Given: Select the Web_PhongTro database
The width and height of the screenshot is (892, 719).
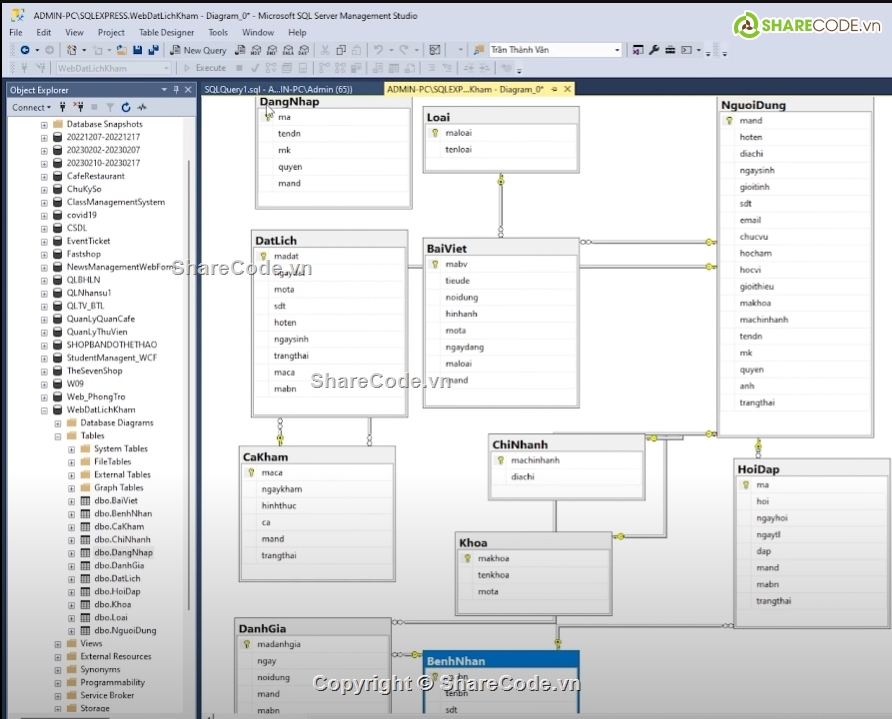Looking at the screenshot, I should pyautogui.click(x=96, y=396).
